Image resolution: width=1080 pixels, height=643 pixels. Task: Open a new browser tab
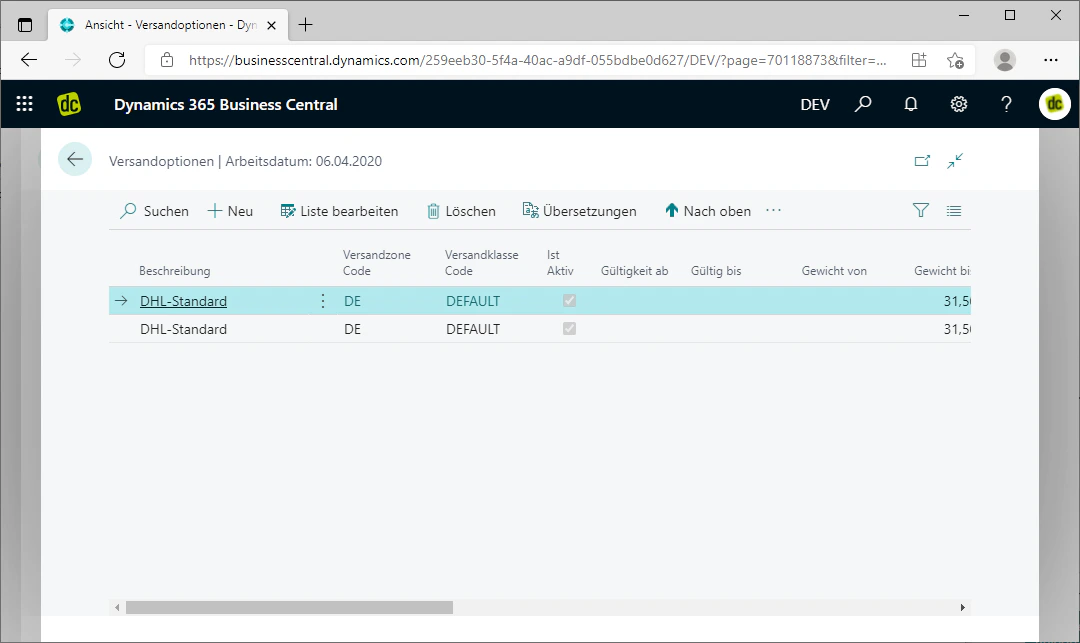pos(305,25)
